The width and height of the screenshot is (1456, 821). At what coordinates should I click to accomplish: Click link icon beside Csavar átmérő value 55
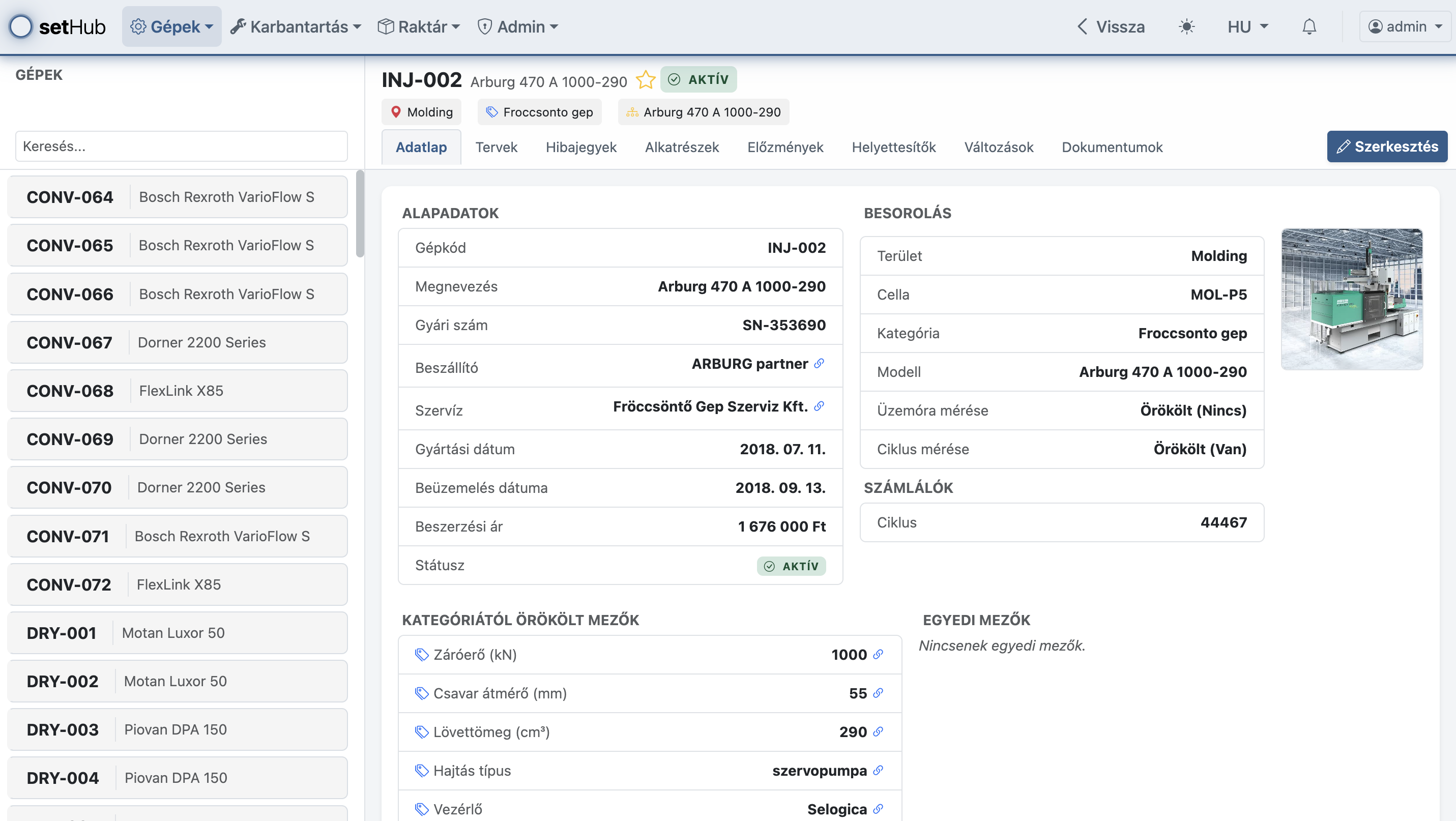[x=878, y=693]
